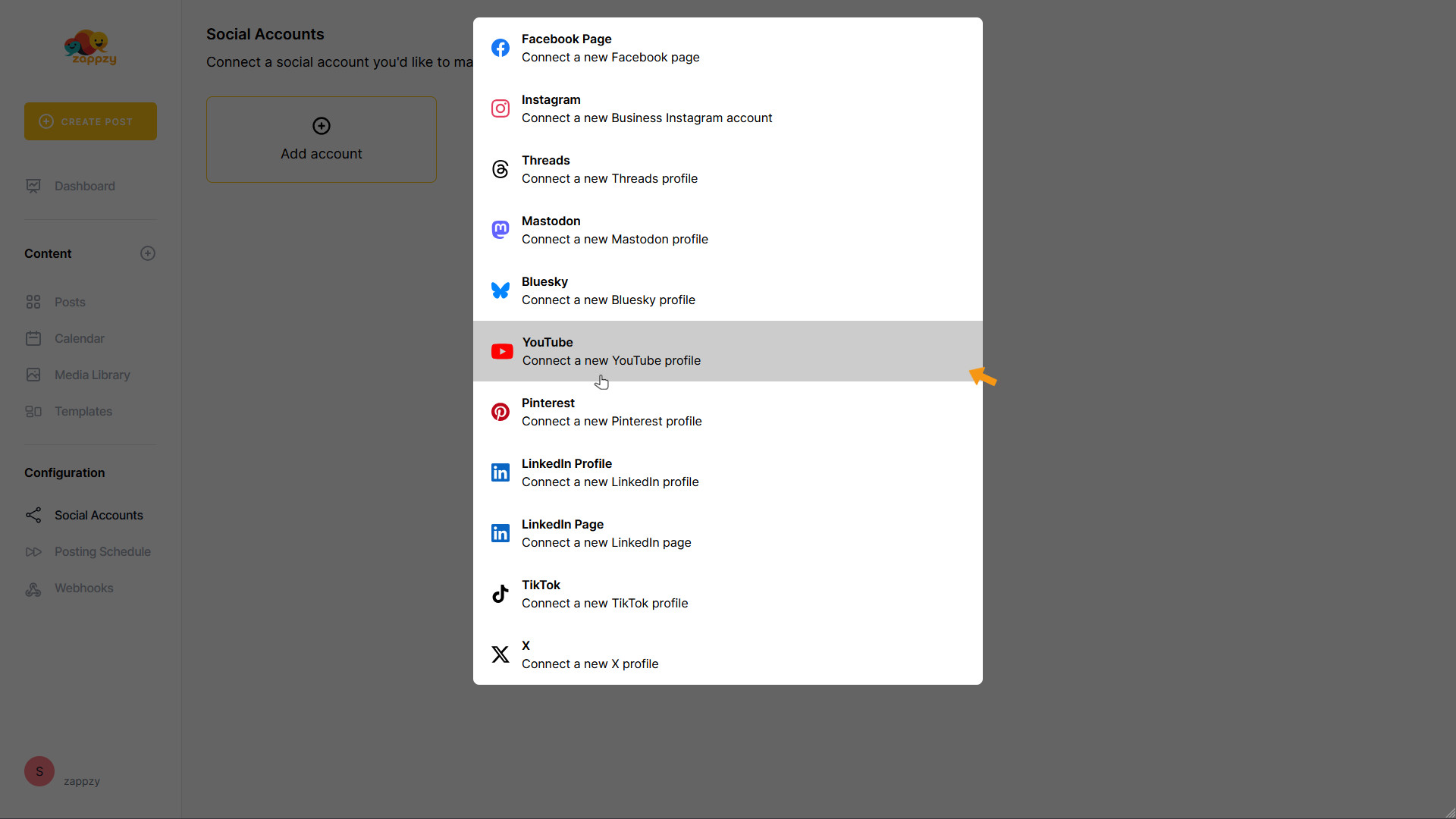1456x819 pixels.
Task: Choose LinkedIn Profile option
Action: (x=728, y=472)
